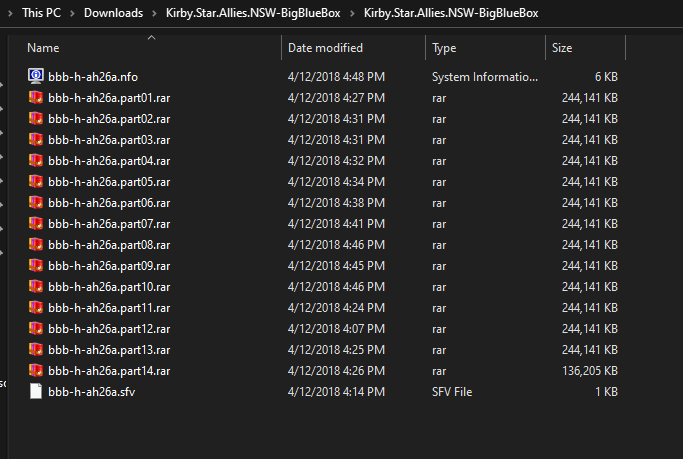Select file name bbb-h-ah26a.part02.rar
Image resolution: width=683 pixels, height=459 pixels.
click(x=109, y=119)
